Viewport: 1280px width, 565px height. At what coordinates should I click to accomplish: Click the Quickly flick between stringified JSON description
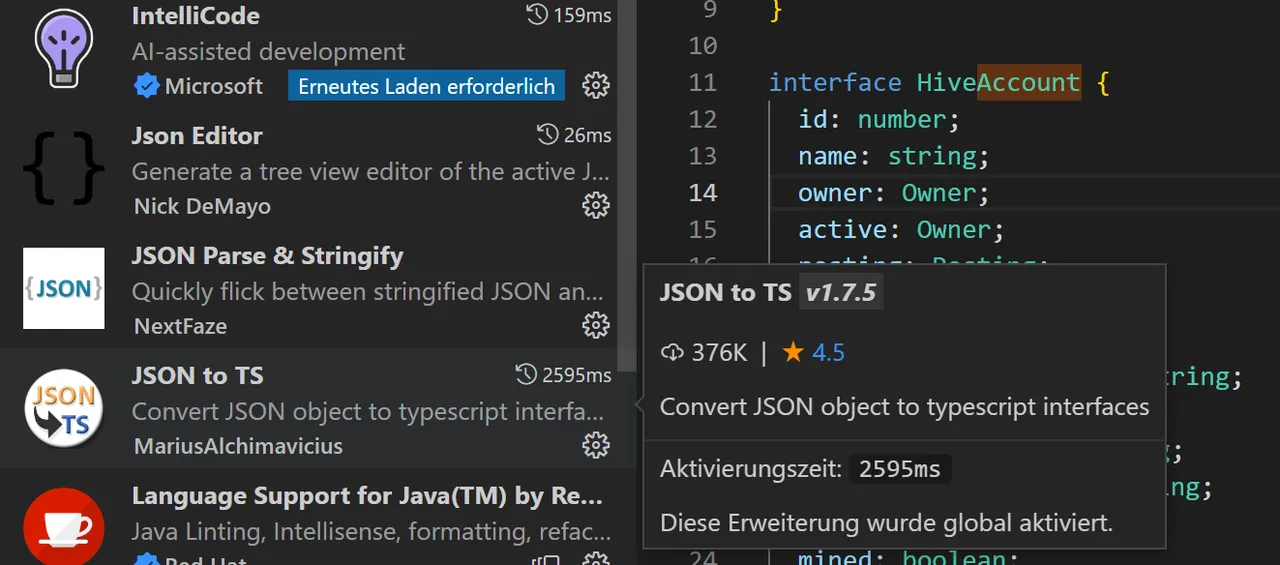point(368,292)
